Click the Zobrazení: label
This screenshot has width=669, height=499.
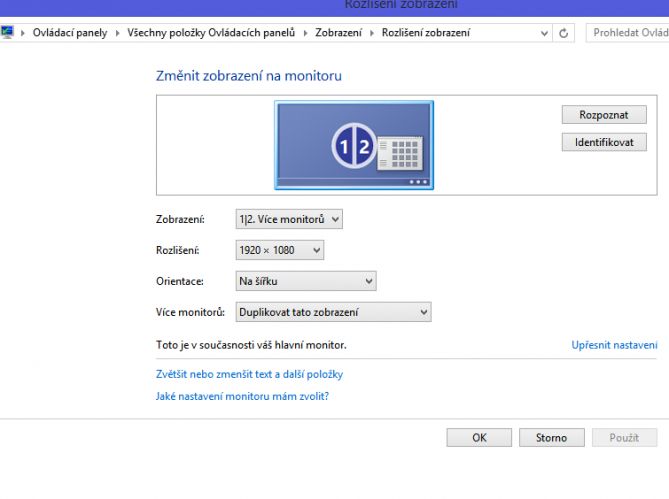[180, 219]
